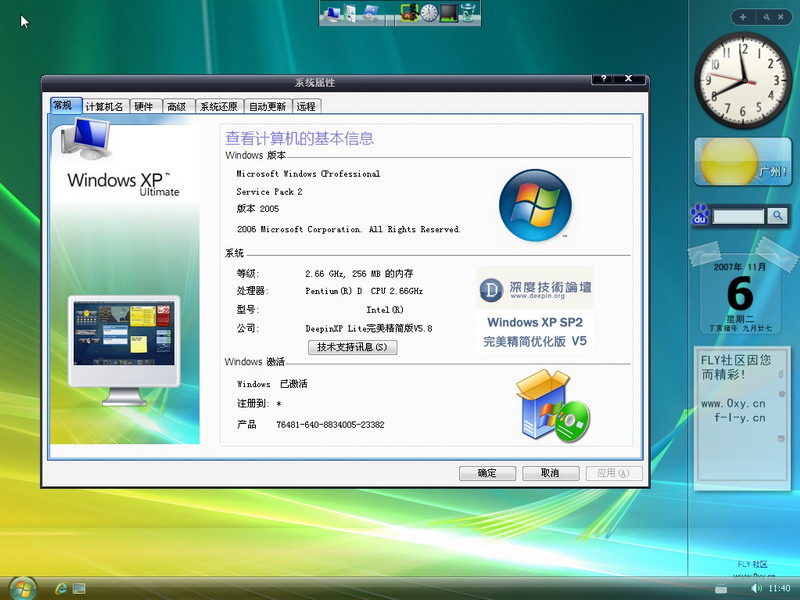Cancel with the 取消 button
The width and height of the screenshot is (800, 600).
click(x=551, y=473)
